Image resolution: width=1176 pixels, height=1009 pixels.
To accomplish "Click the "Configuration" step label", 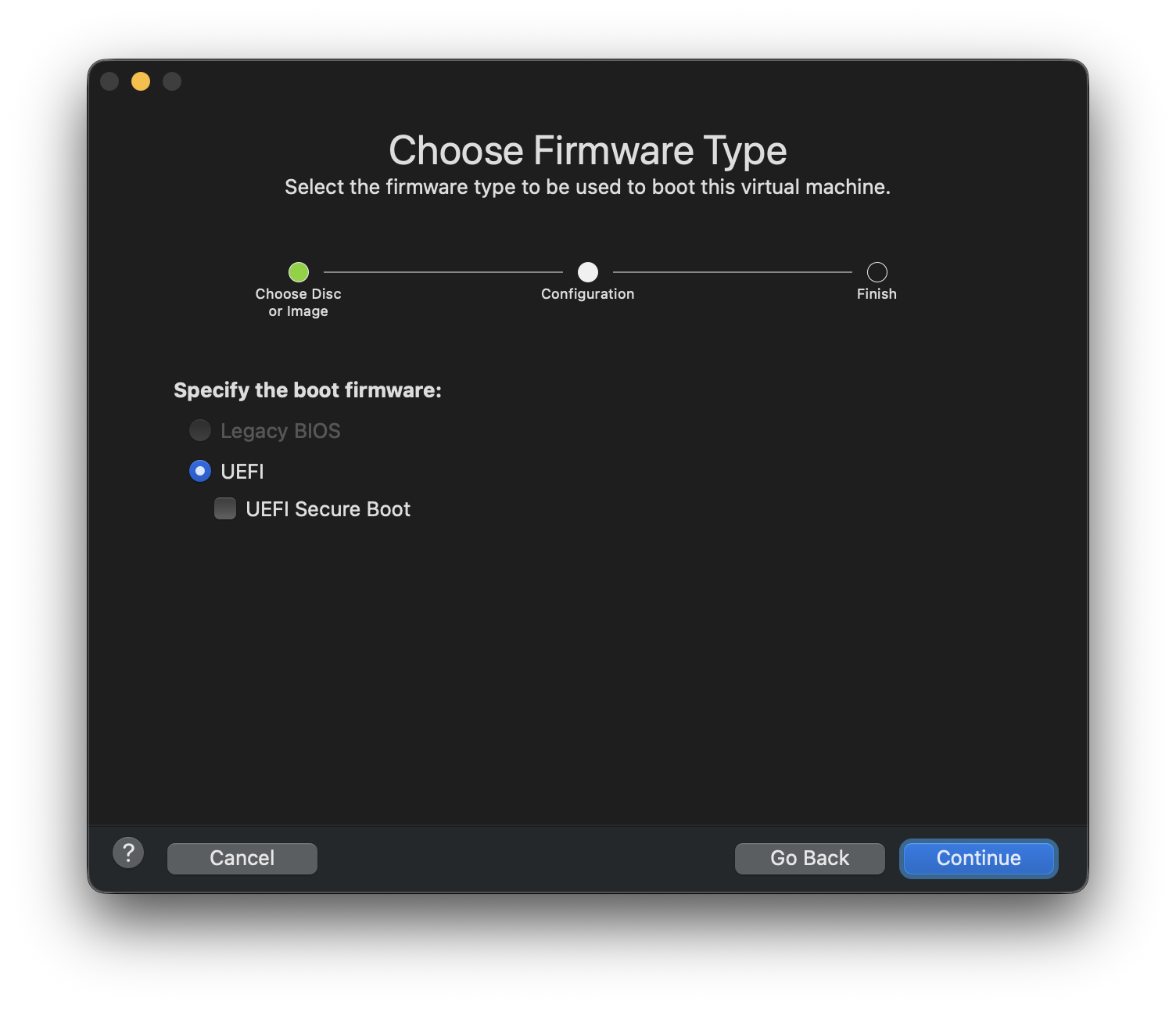I will pos(588,294).
